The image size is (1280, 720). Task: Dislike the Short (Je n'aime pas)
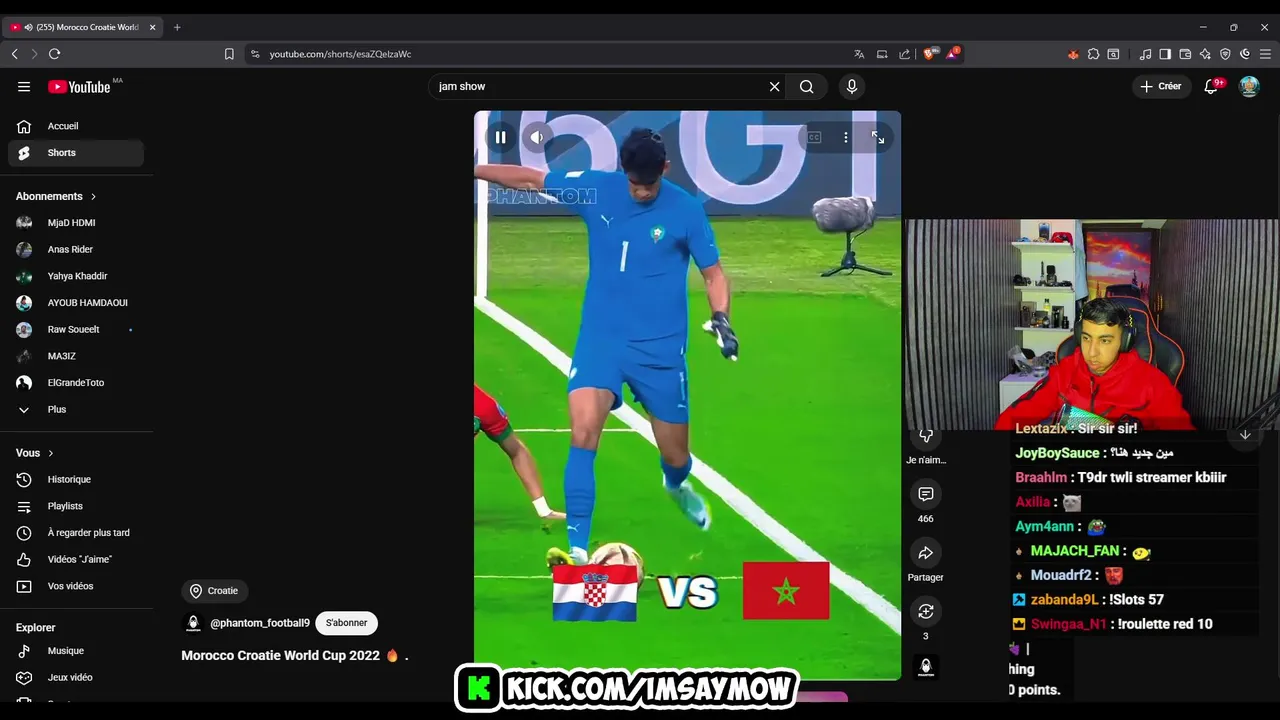pos(926,437)
